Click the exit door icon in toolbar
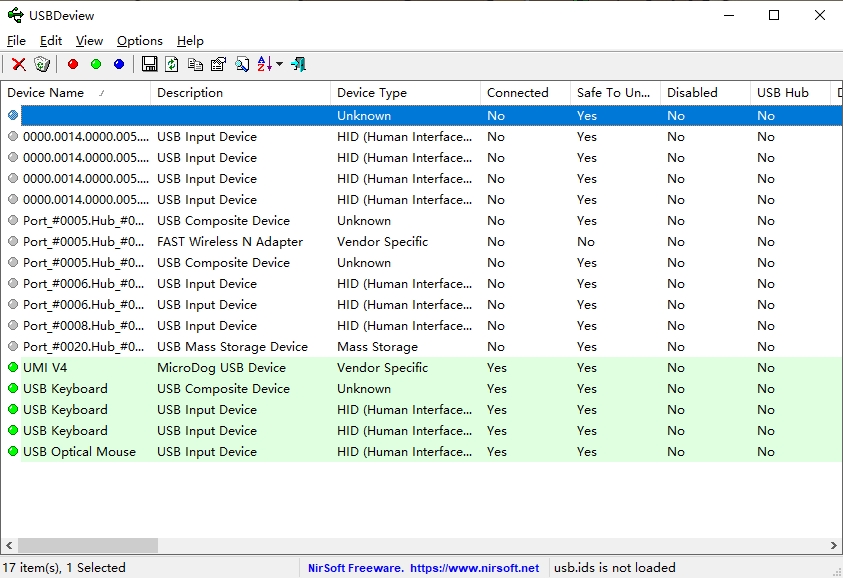Viewport: 843px width, 578px height. pos(298,64)
